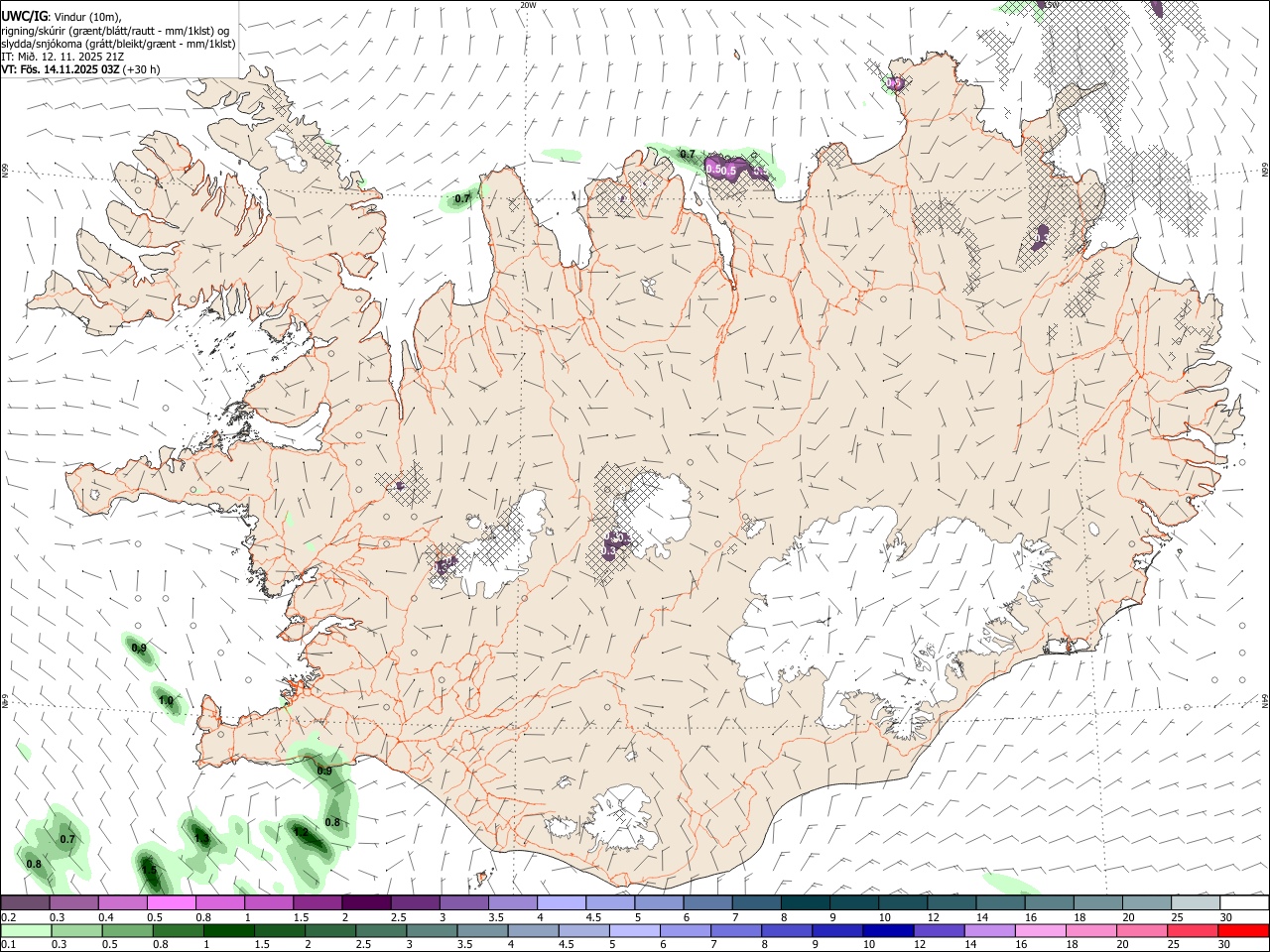
Task: Pick the pale lavender swatch labeled 5 in rain legend
Action: (x=635, y=930)
